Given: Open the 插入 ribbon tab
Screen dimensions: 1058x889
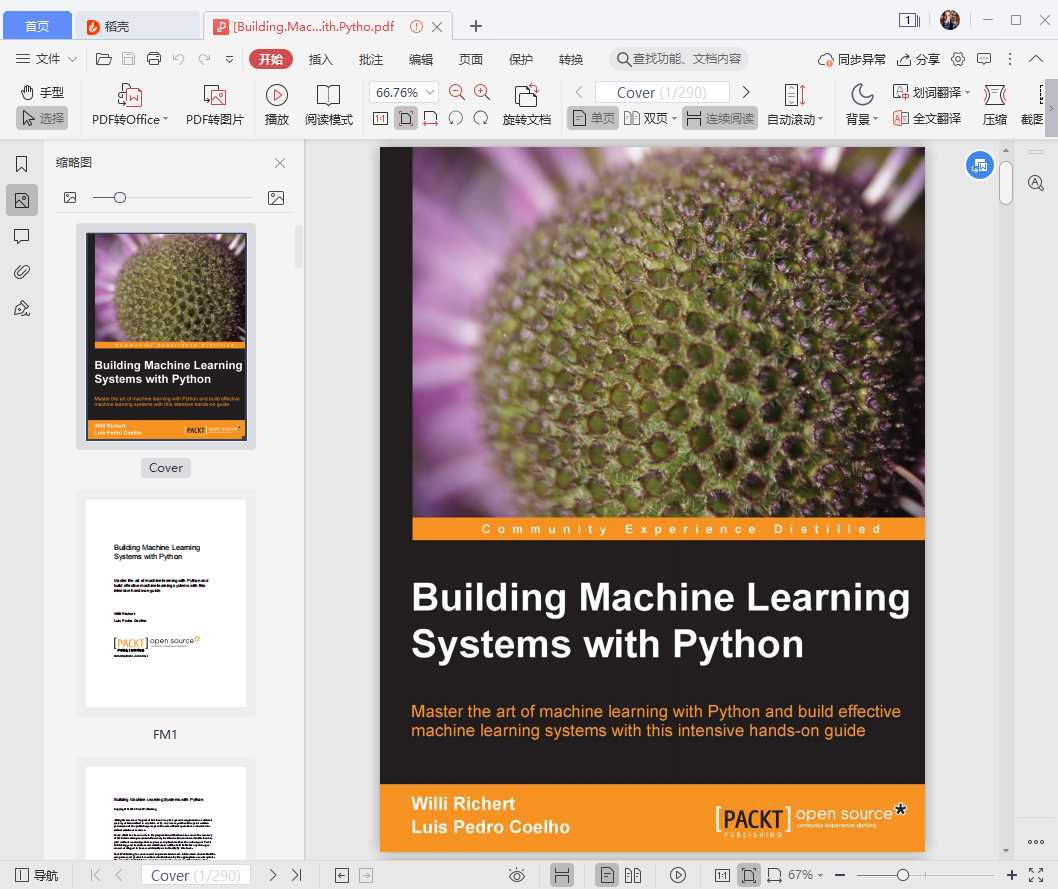Looking at the screenshot, I should pyautogui.click(x=321, y=59).
